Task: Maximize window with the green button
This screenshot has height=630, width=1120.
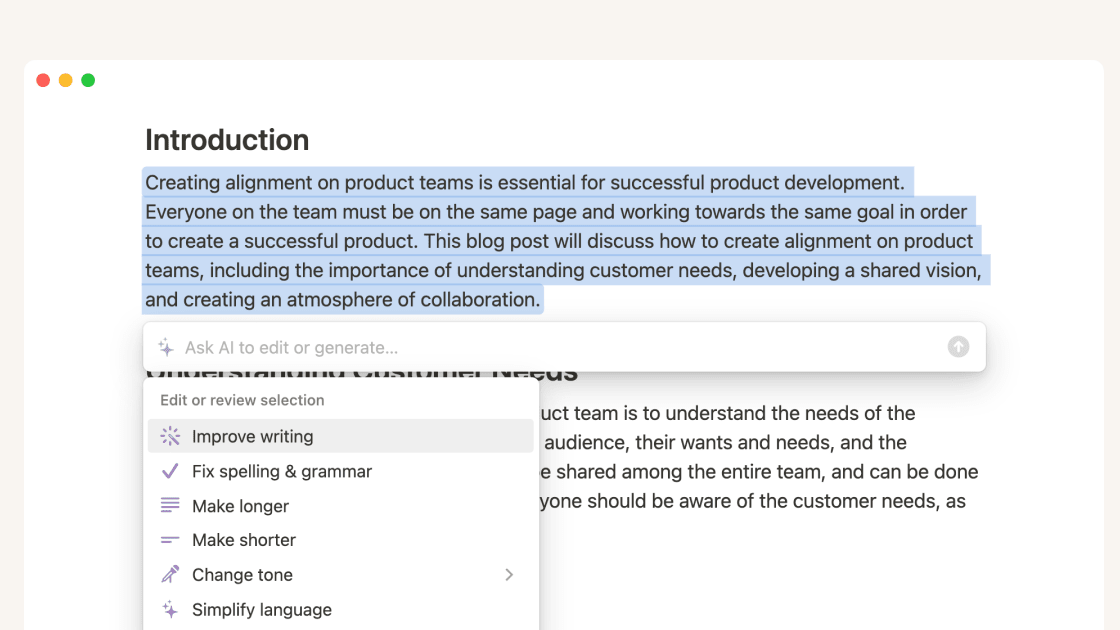Action: (88, 80)
